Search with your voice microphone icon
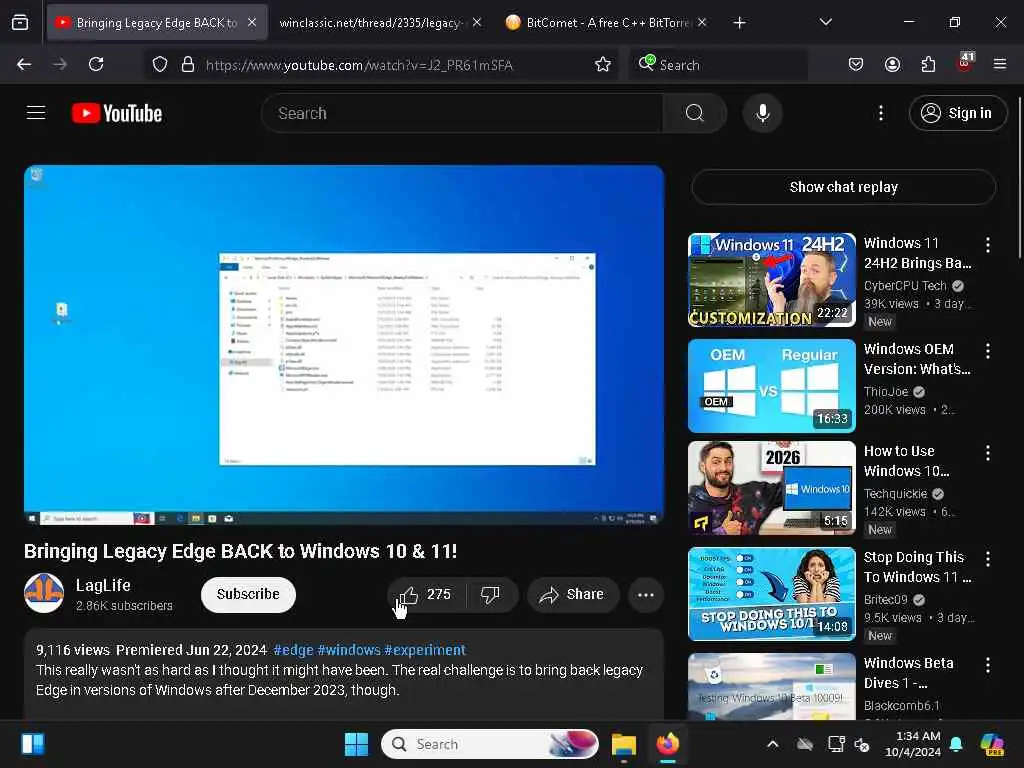 coord(762,113)
